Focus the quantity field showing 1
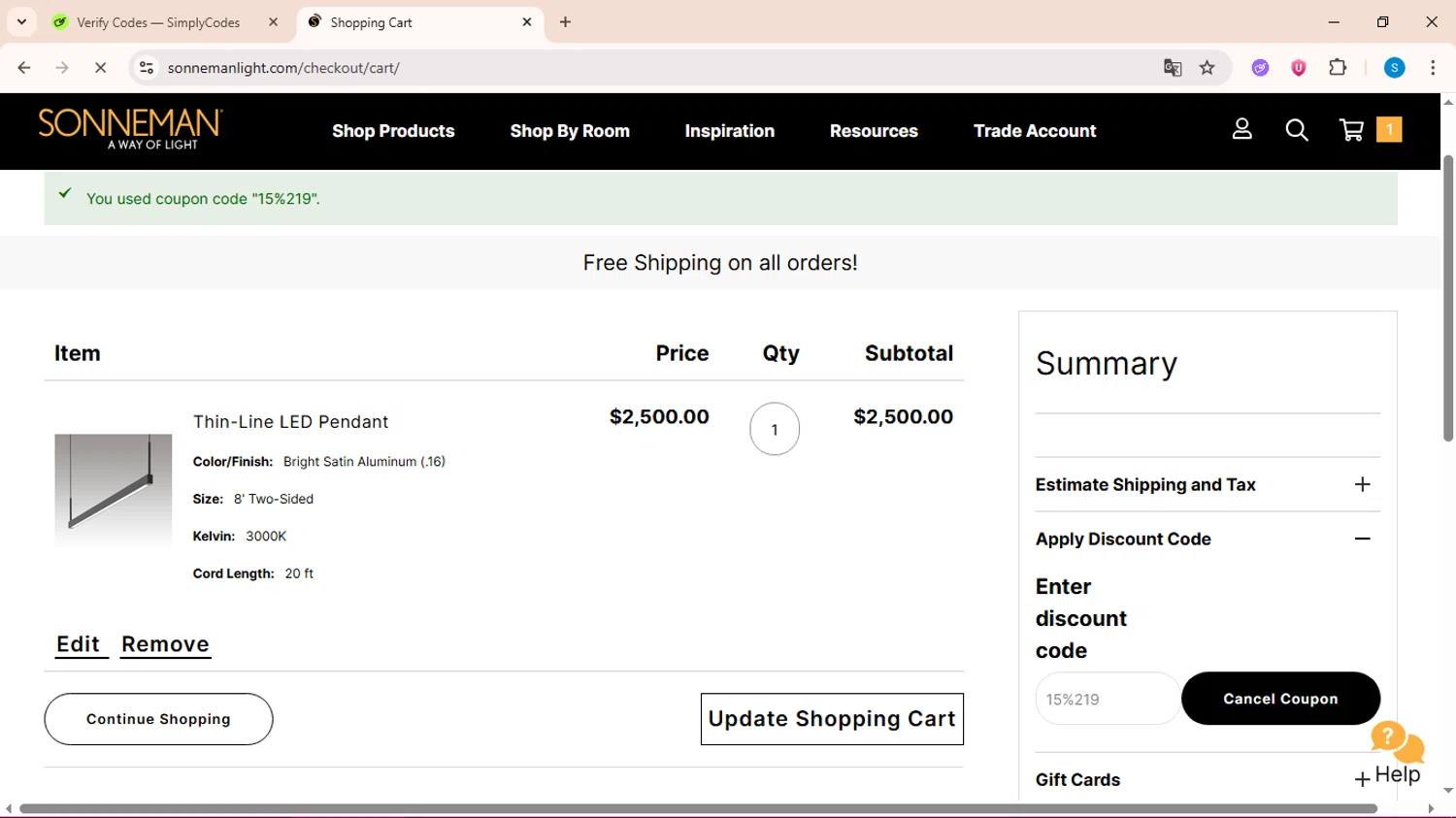 pos(775,429)
